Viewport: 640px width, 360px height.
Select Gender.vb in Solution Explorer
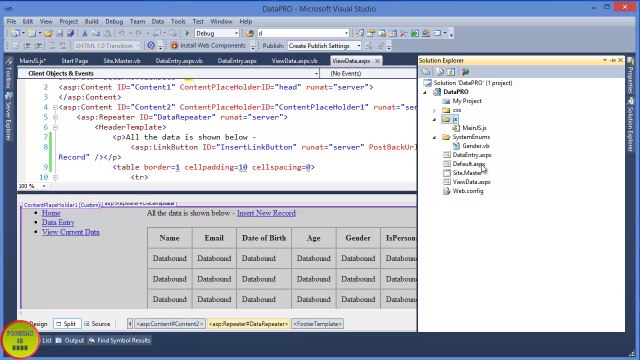click(x=476, y=146)
